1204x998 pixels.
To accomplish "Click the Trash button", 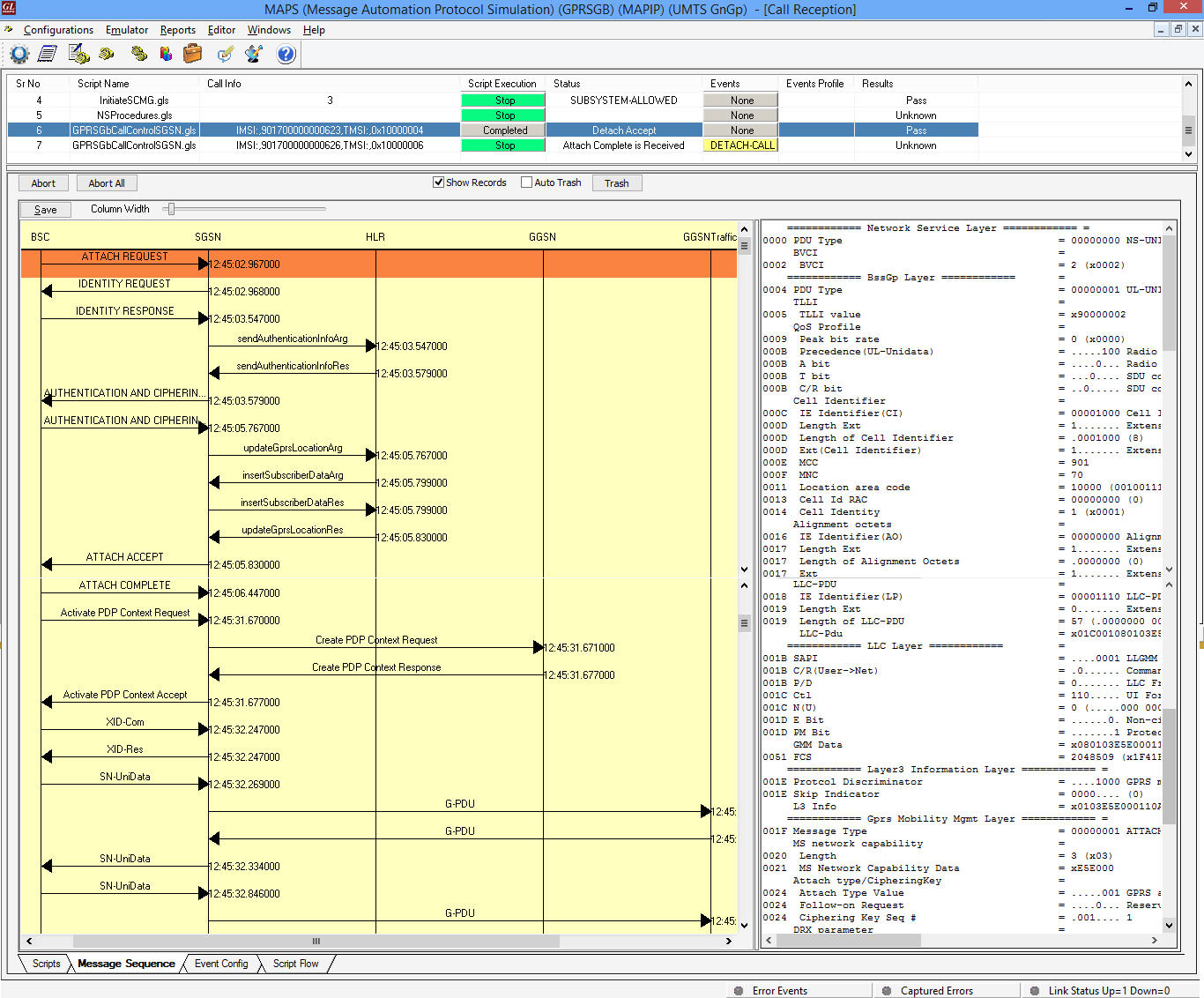I will 617,183.
